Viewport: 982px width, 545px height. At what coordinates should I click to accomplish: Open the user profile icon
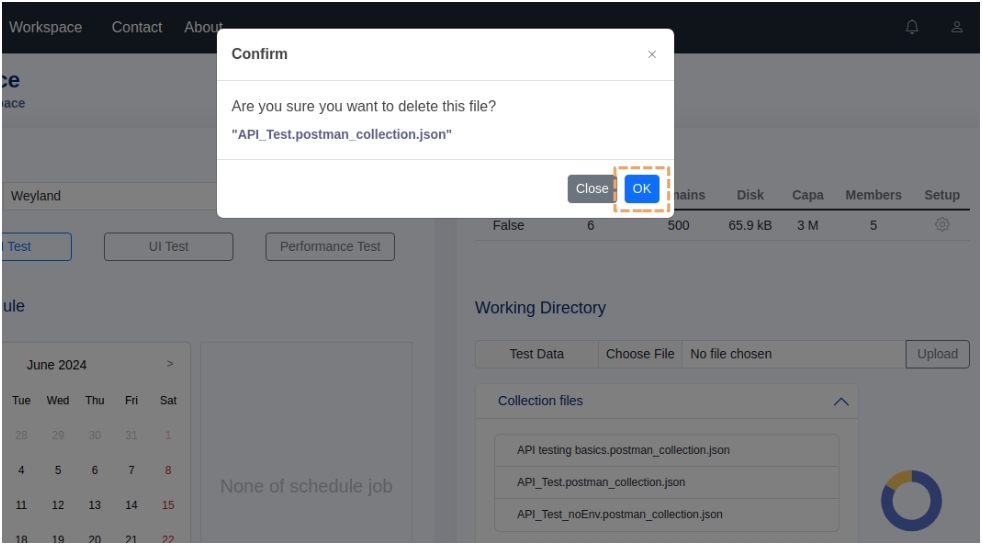(x=957, y=27)
